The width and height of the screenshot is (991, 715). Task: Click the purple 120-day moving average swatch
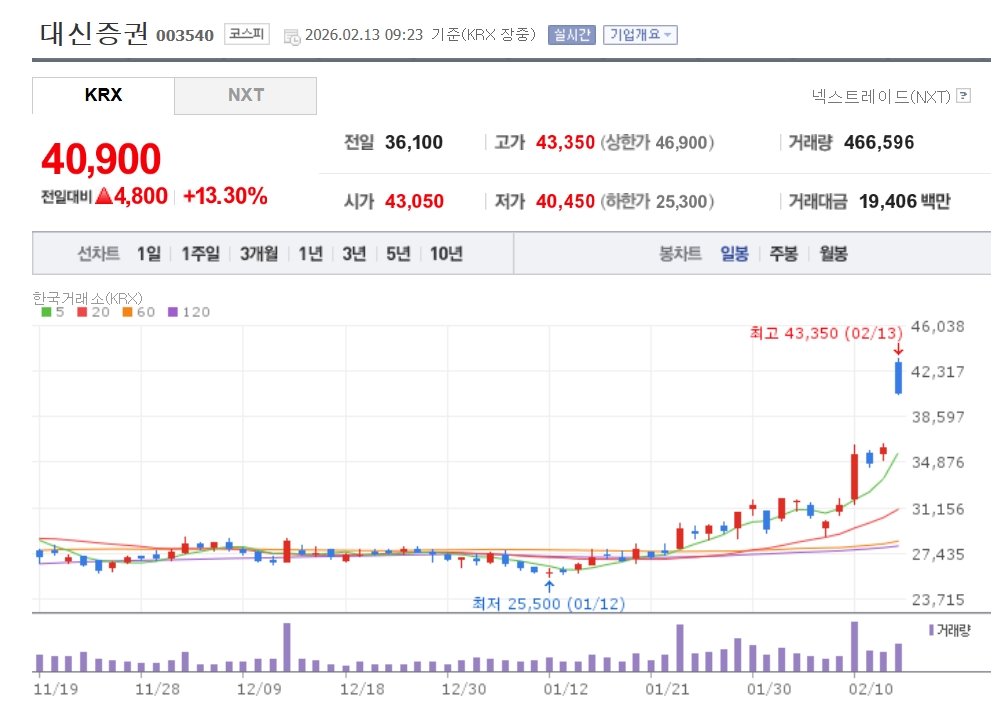(x=172, y=312)
